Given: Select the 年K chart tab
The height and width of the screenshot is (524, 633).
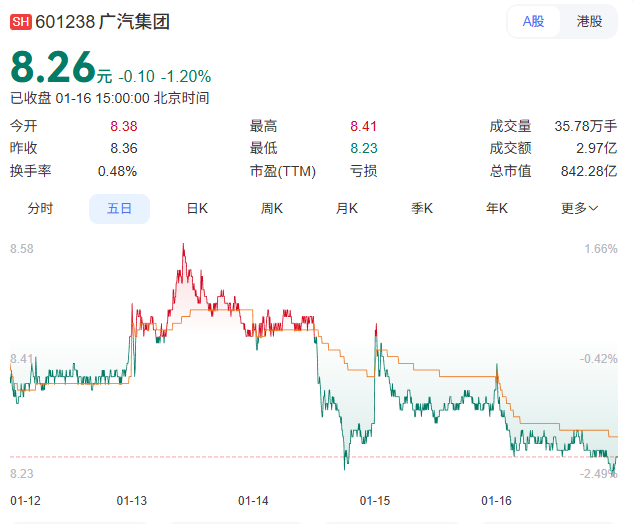Looking at the screenshot, I should (x=497, y=208).
